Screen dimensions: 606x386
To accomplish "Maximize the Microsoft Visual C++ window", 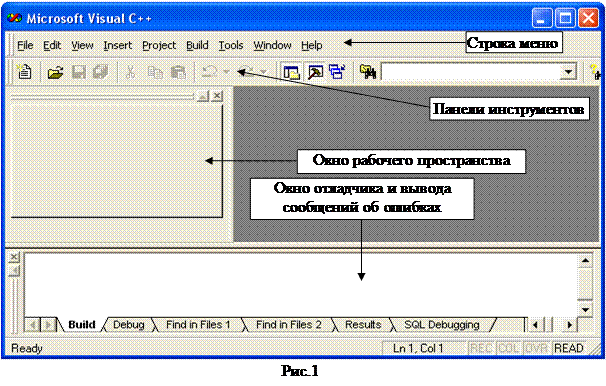I will pos(565,18).
